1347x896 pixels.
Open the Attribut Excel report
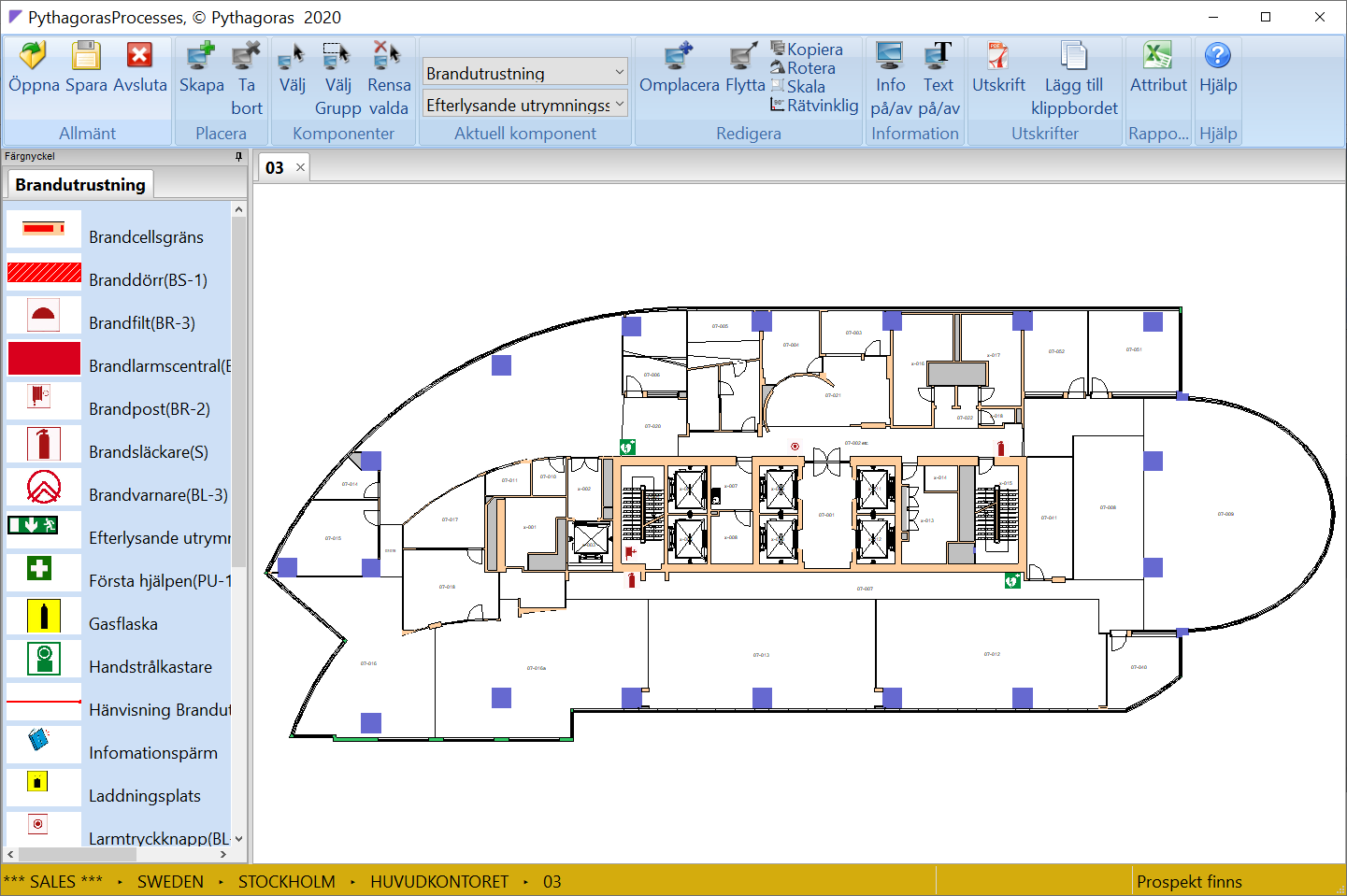pyautogui.click(x=1157, y=56)
